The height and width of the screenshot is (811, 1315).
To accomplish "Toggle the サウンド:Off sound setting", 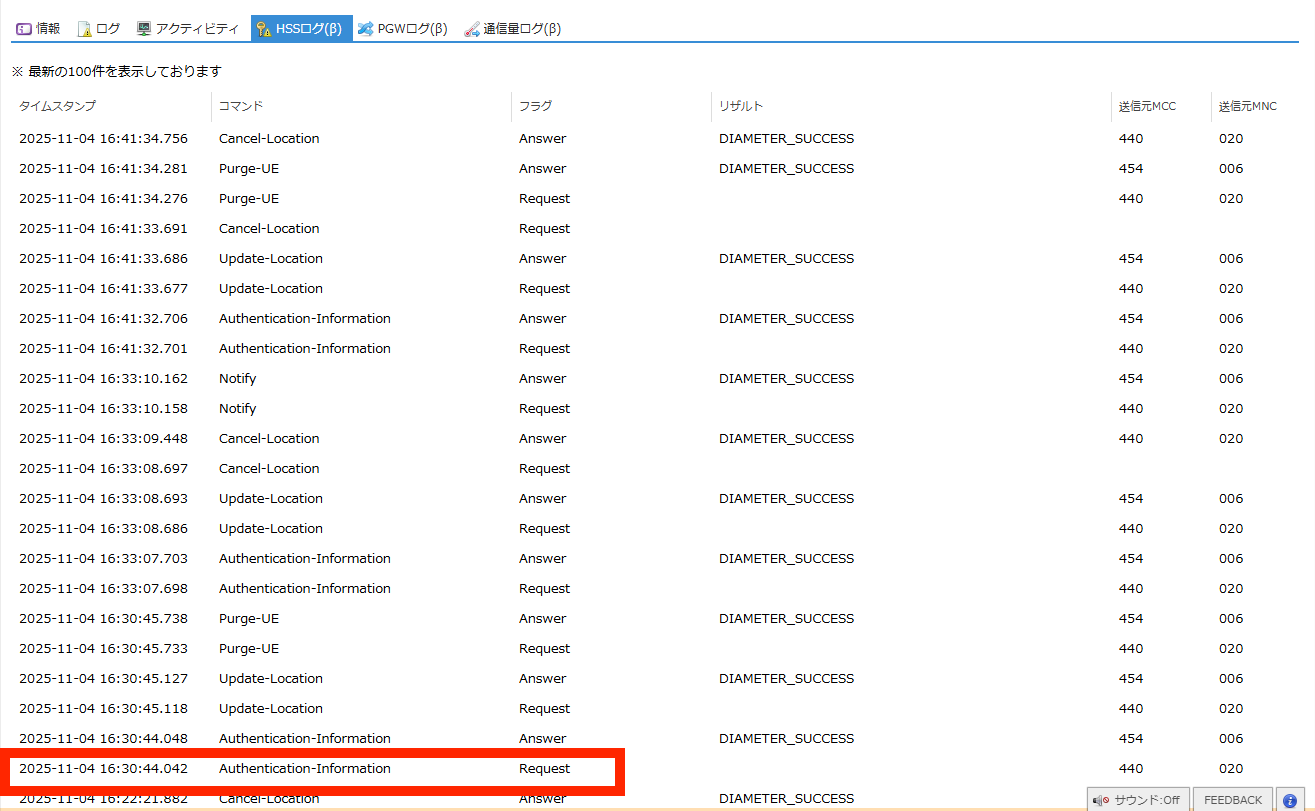I will pos(1138,800).
